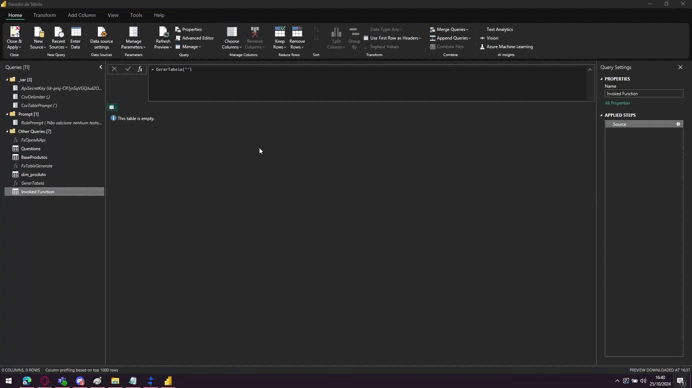Open the Advanced Editor
Image resolution: width=692 pixels, height=388 pixels.
(194, 38)
